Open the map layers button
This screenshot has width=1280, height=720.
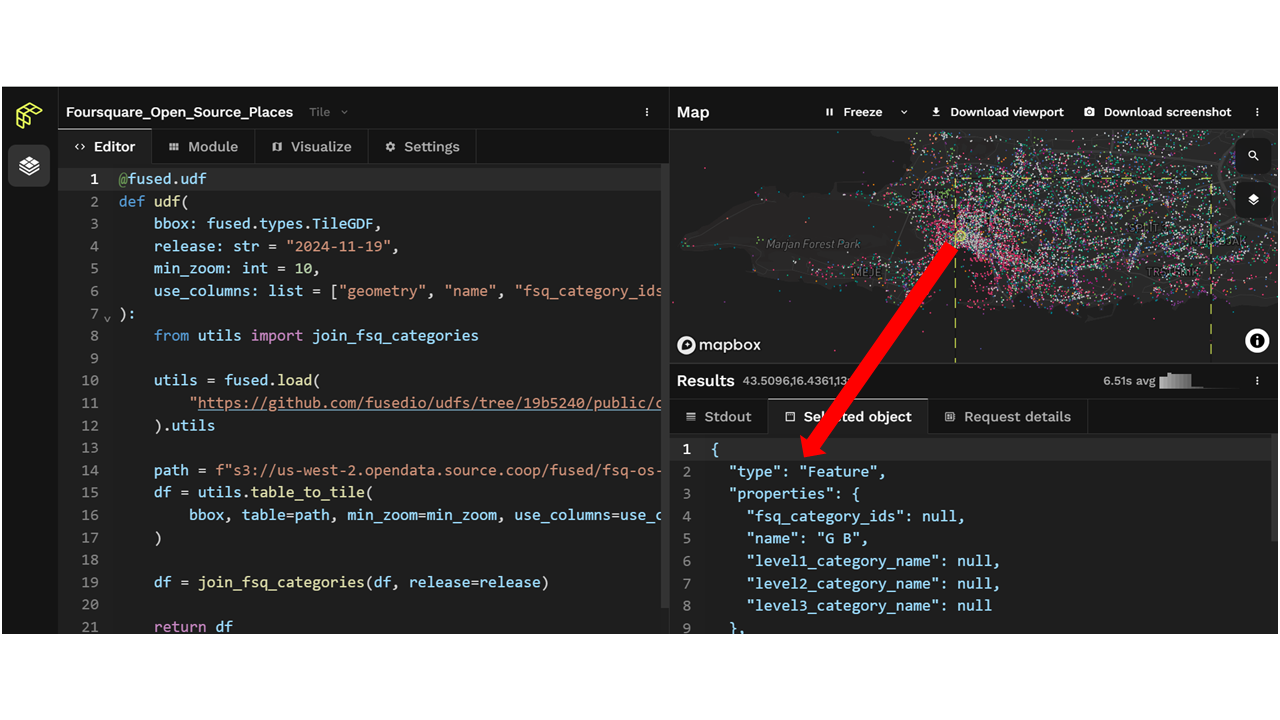click(1253, 200)
